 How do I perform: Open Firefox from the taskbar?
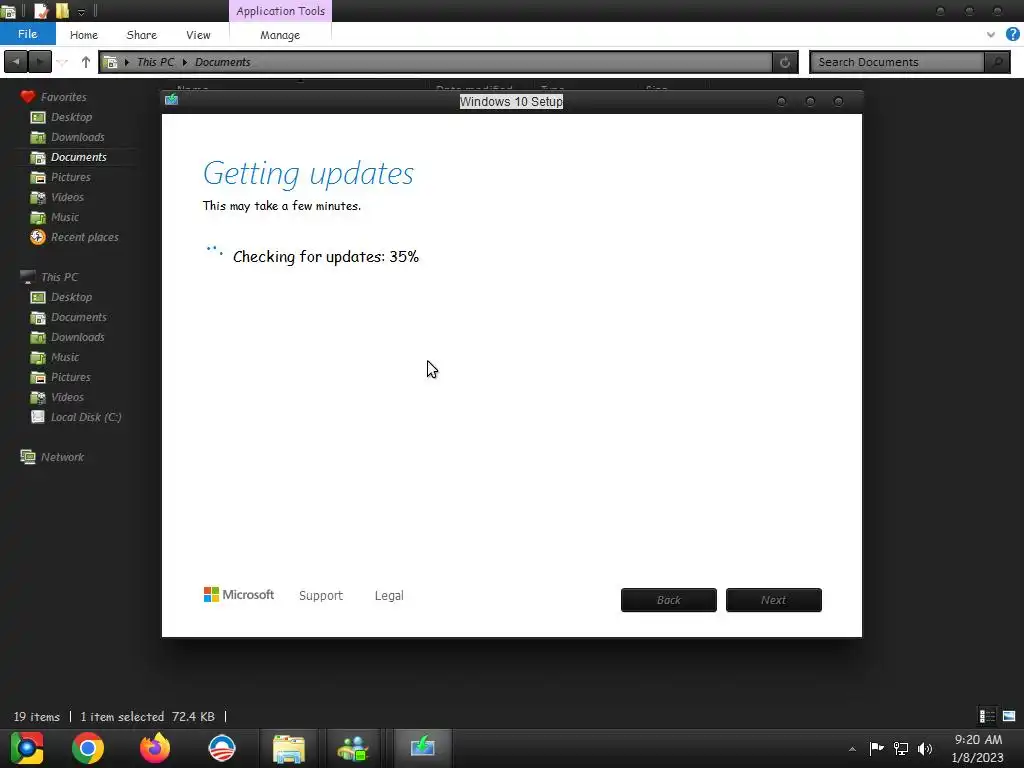click(x=155, y=748)
